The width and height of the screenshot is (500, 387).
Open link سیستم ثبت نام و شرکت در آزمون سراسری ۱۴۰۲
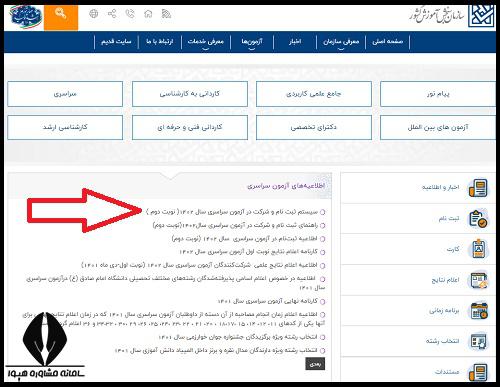tap(232, 212)
